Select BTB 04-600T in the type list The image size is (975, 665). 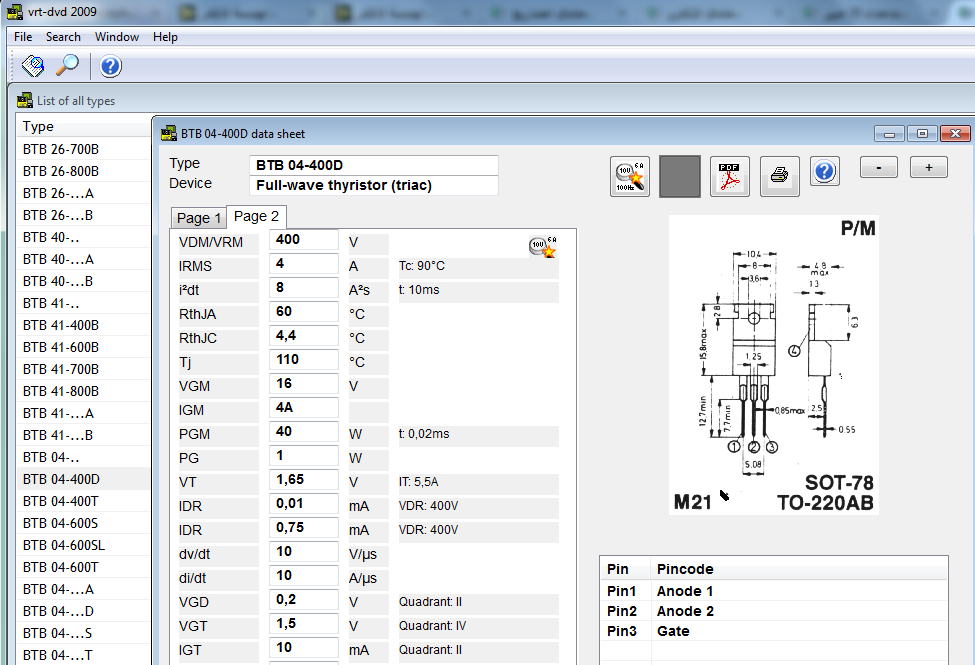click(83, 567)
